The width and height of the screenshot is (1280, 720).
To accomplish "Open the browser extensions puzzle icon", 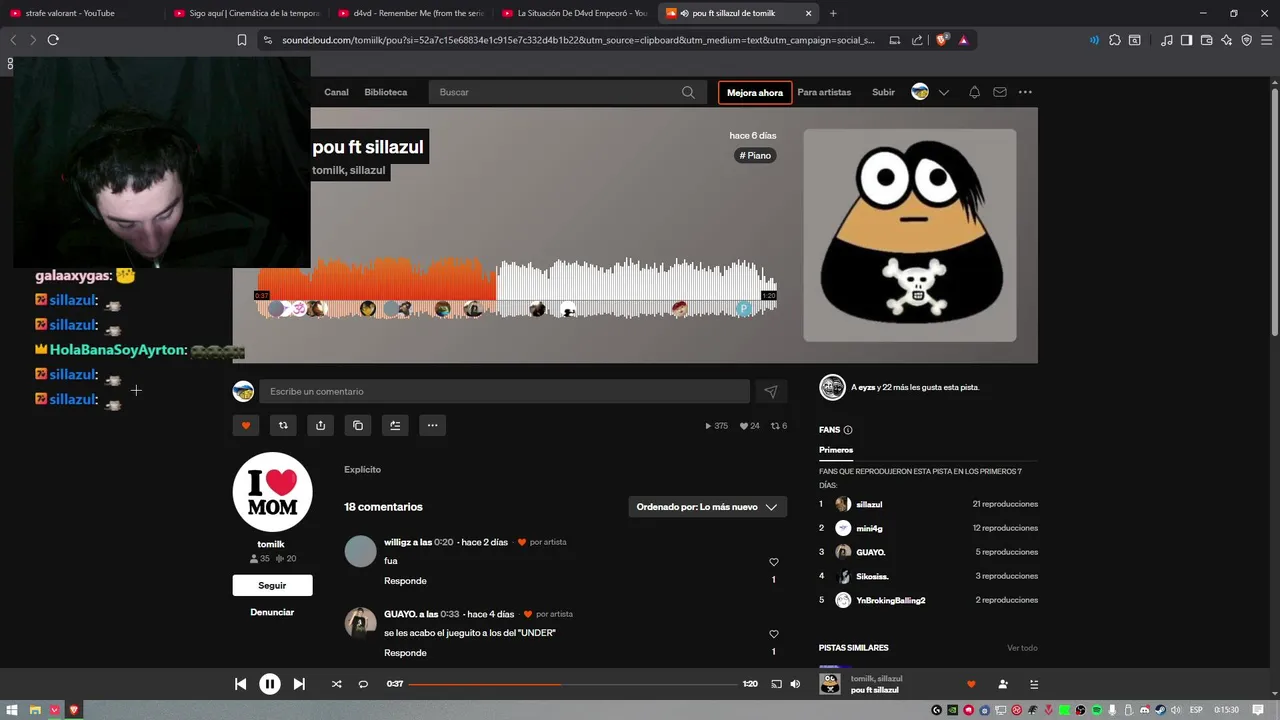I will pyautogui.click(x=1115, y=40).
